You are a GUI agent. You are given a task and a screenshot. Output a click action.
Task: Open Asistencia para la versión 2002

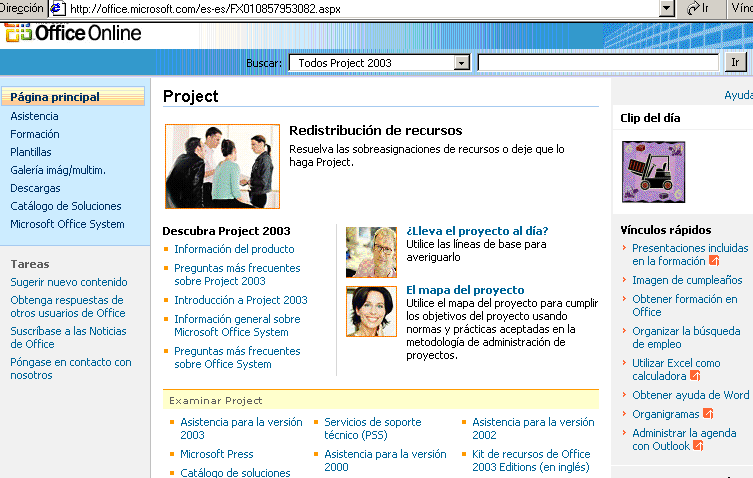tap(533, 429)
